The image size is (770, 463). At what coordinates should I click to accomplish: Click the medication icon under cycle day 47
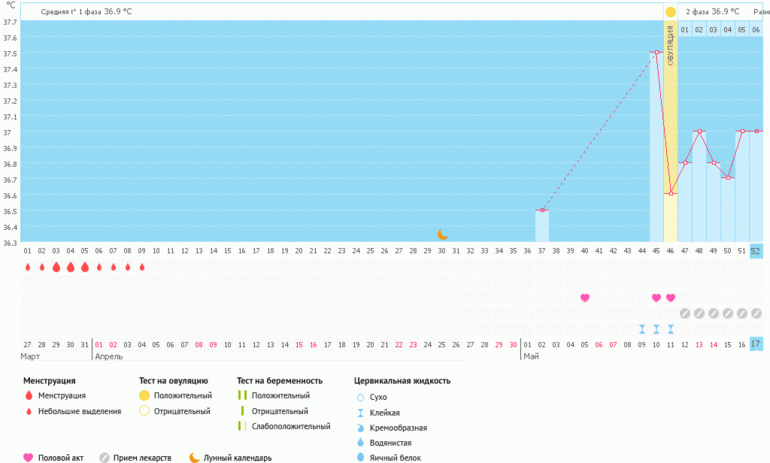pyautogui.click(x=685, y=312)
